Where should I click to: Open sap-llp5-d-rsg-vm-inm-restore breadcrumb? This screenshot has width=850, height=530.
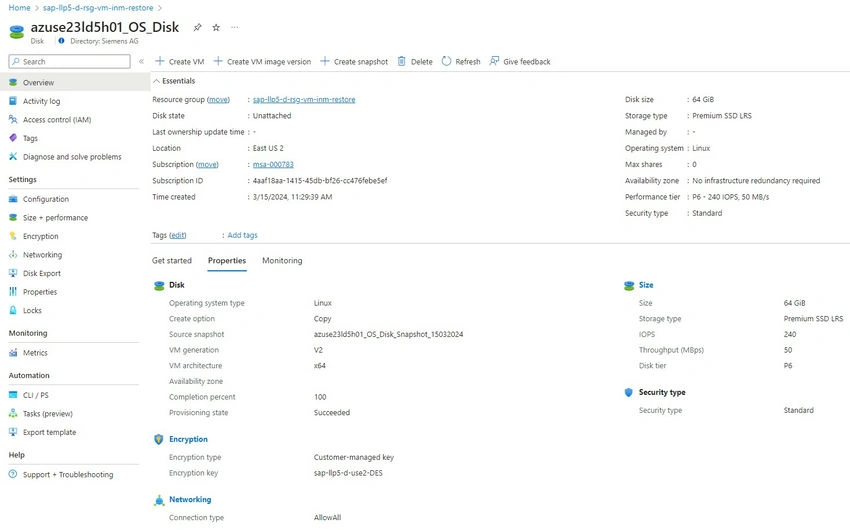98,8
